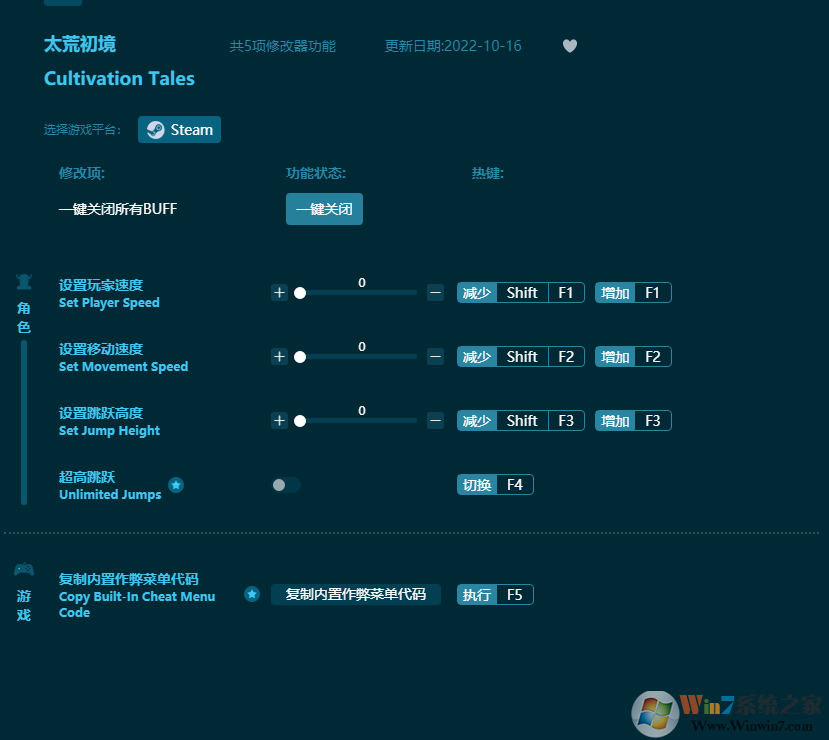The height and width of the screenshot is (740, 829).
Task: Click plus icon for Set Jump Height
Action: [x=279, y=420]
